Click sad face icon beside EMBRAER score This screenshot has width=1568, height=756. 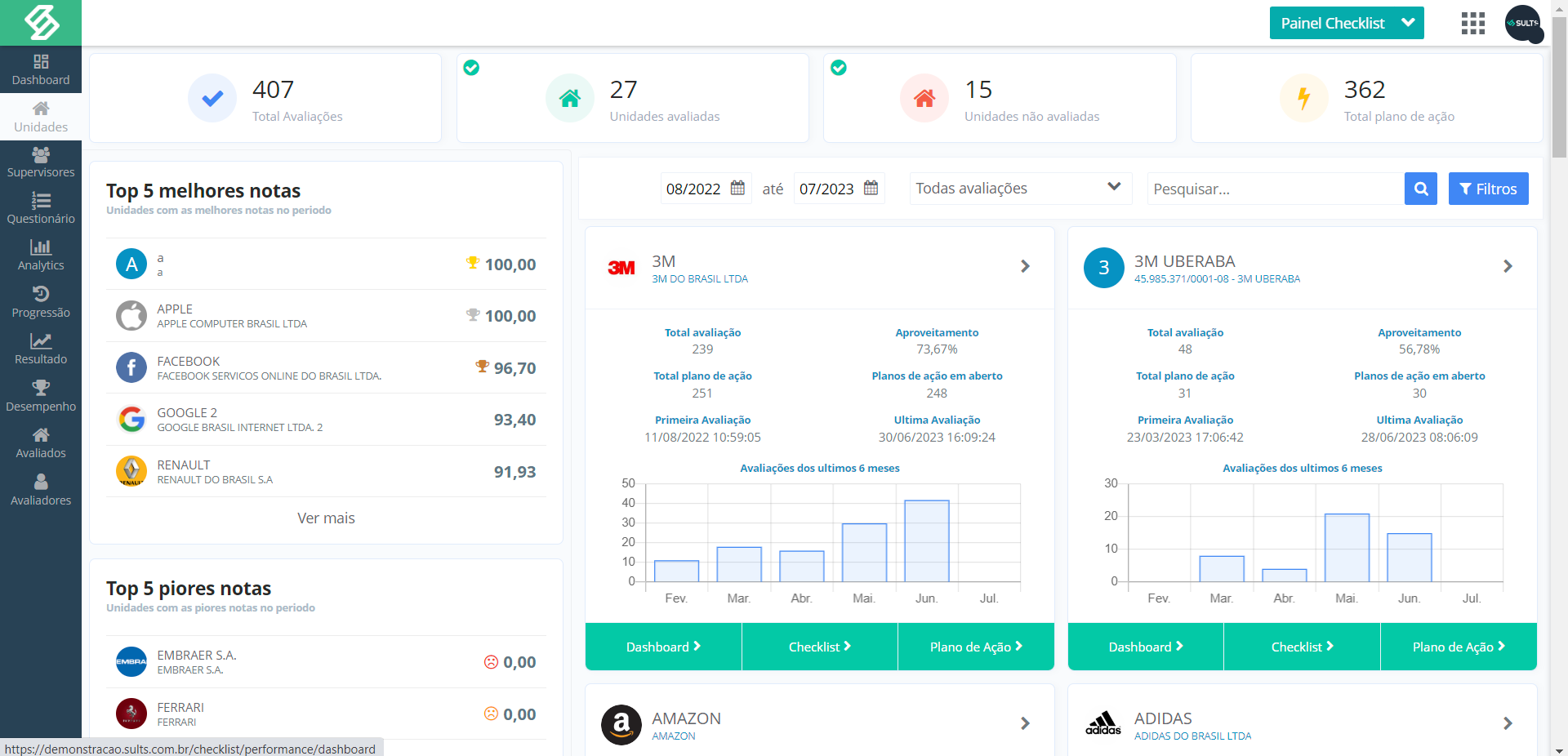tap(491, 662)
